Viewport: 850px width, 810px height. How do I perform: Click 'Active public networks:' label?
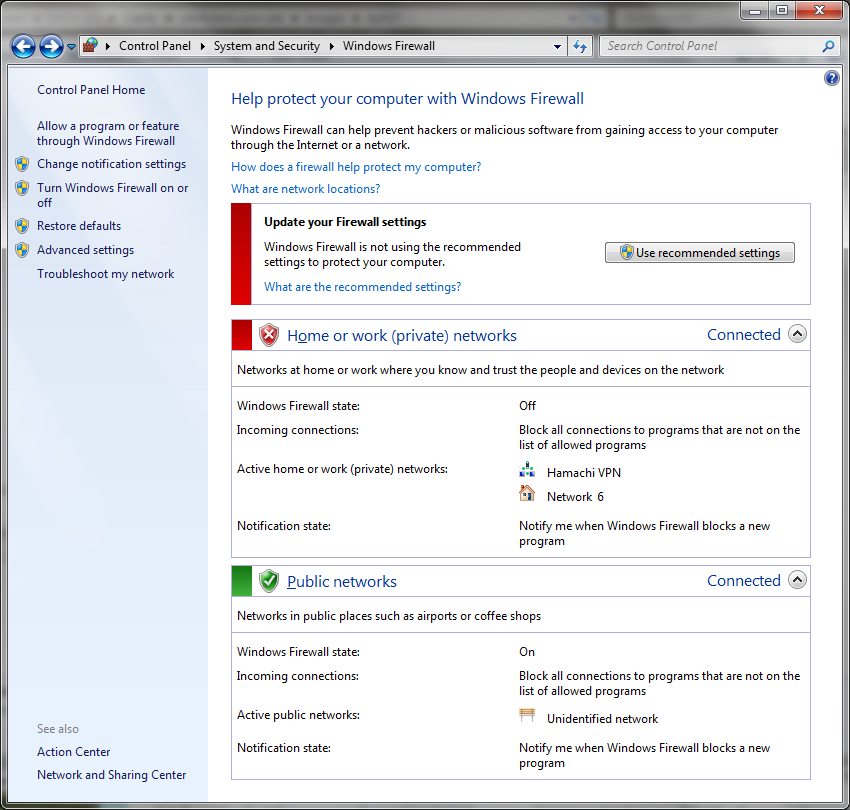(298, 715)
